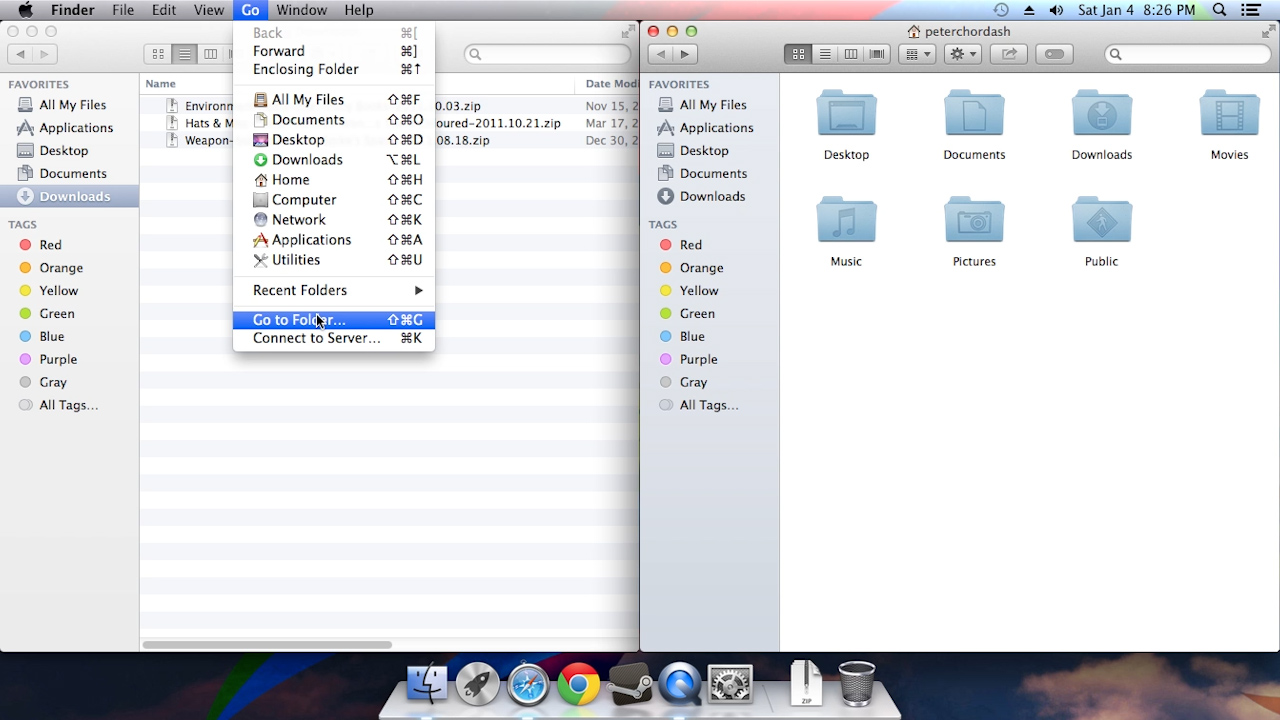Open Spotlight search in menu bar
Image resolution: width=1280 pixels, height=720 pixels.
tap(1219, 10)
